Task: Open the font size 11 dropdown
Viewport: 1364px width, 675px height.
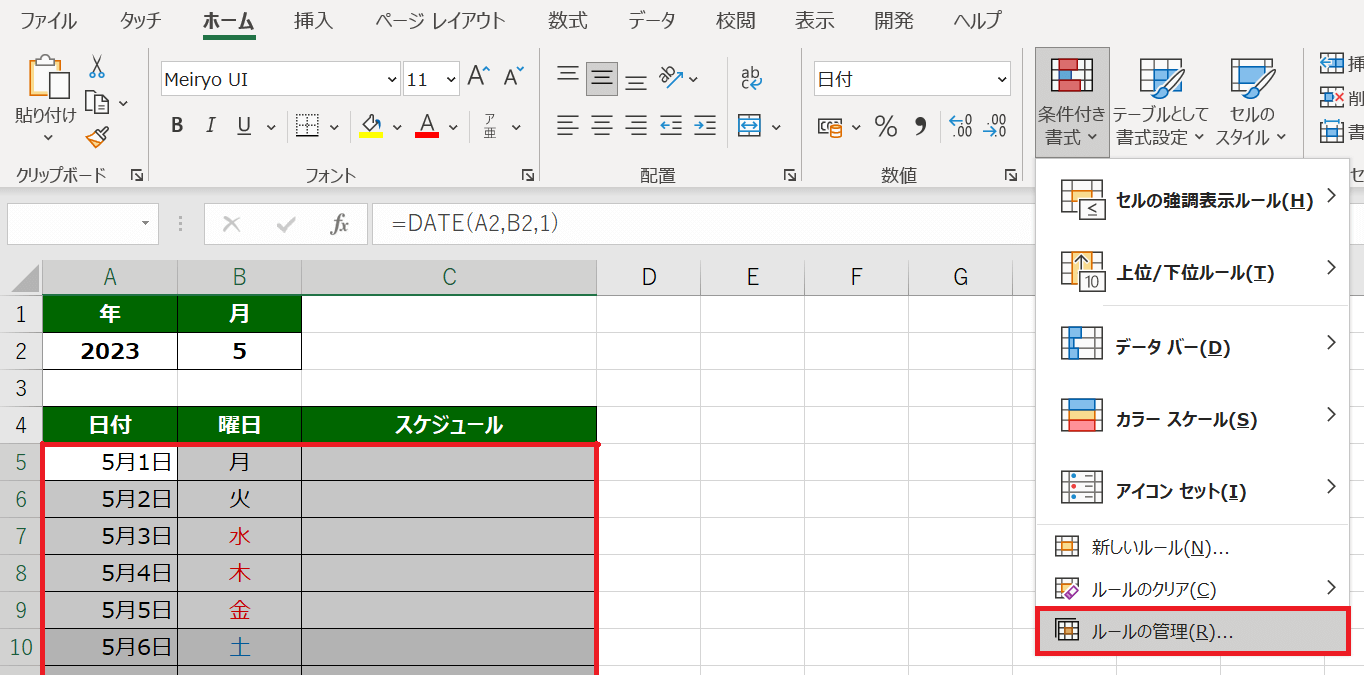Action: [450, 80]
